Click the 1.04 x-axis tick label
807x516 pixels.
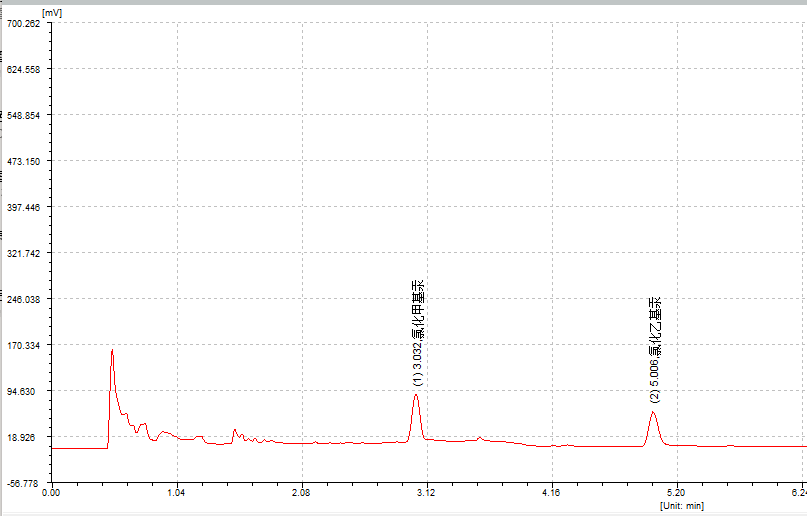(176, 493)
